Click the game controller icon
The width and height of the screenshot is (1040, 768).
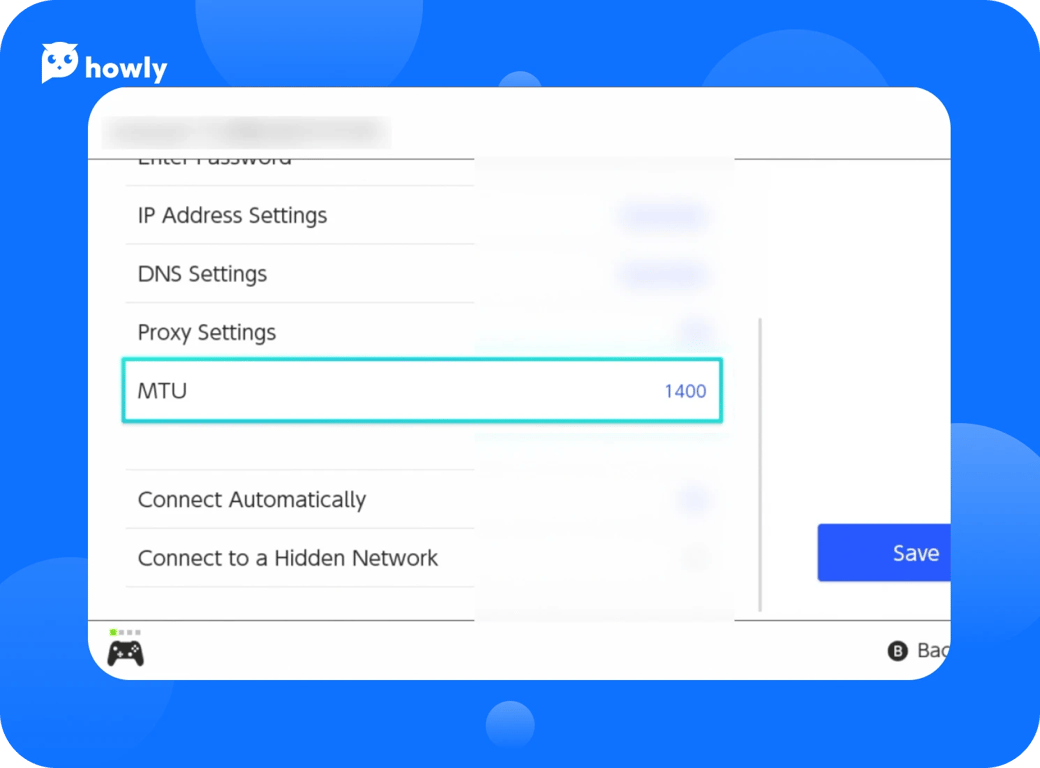(x=126, y=654)
